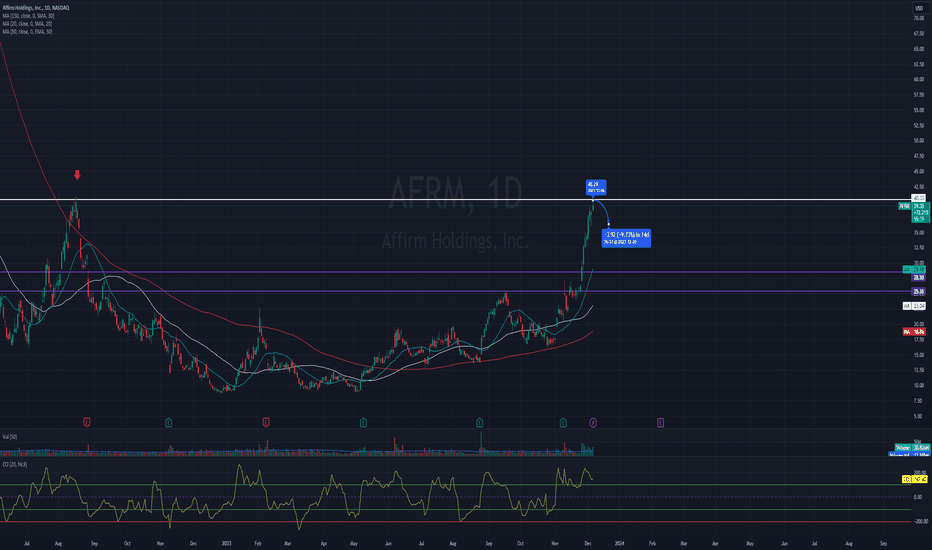Viewport: 932px width, 550px height.
Task: Click the purple 25.88 price axis tag
Action: (x=919, y=291)
